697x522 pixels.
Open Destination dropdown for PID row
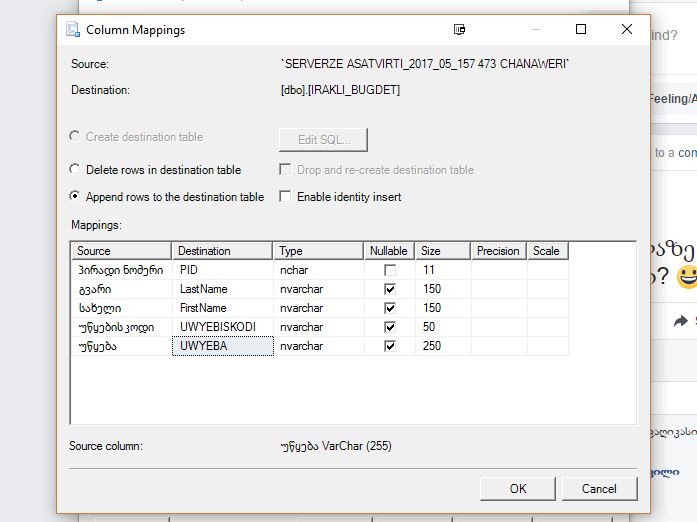pyautogui.click(x=222, y=270)
